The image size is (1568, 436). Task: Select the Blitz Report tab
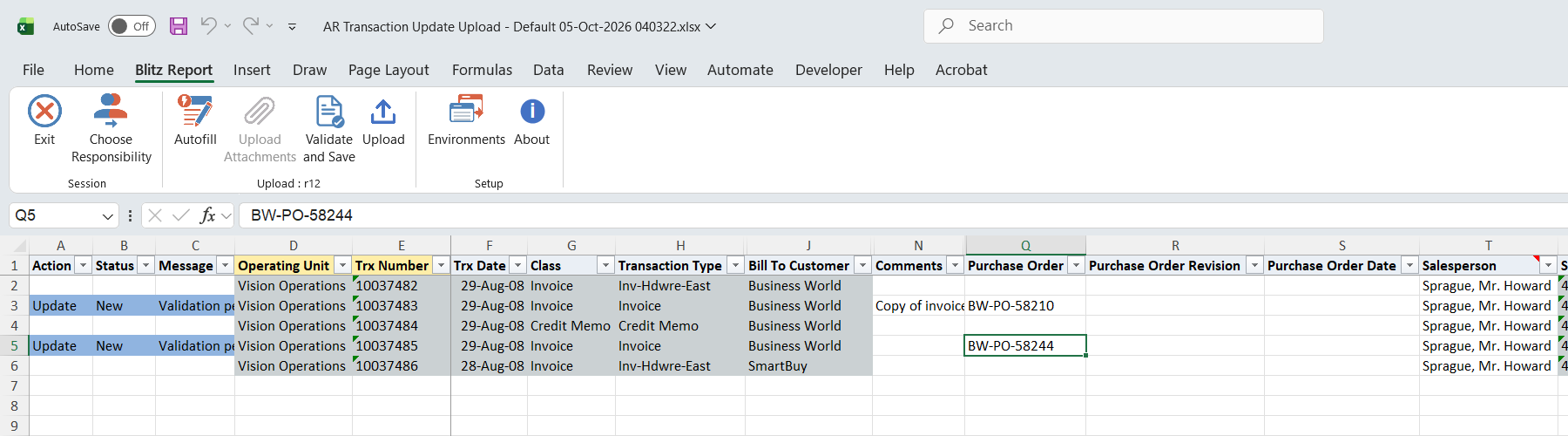click(x=173, y=70)
